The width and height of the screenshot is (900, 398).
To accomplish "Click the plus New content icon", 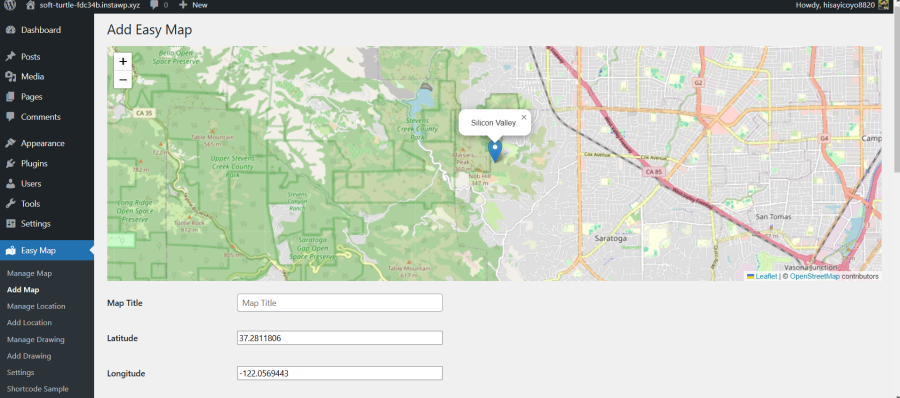I will point(183,5).
